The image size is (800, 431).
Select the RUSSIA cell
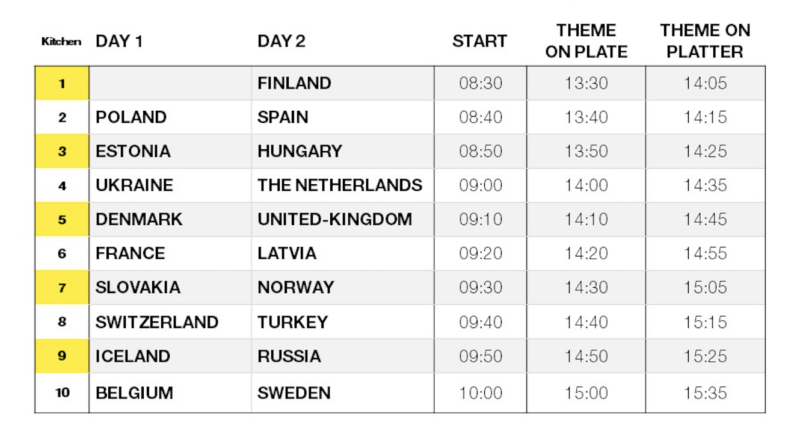click(x=342, y=356)
